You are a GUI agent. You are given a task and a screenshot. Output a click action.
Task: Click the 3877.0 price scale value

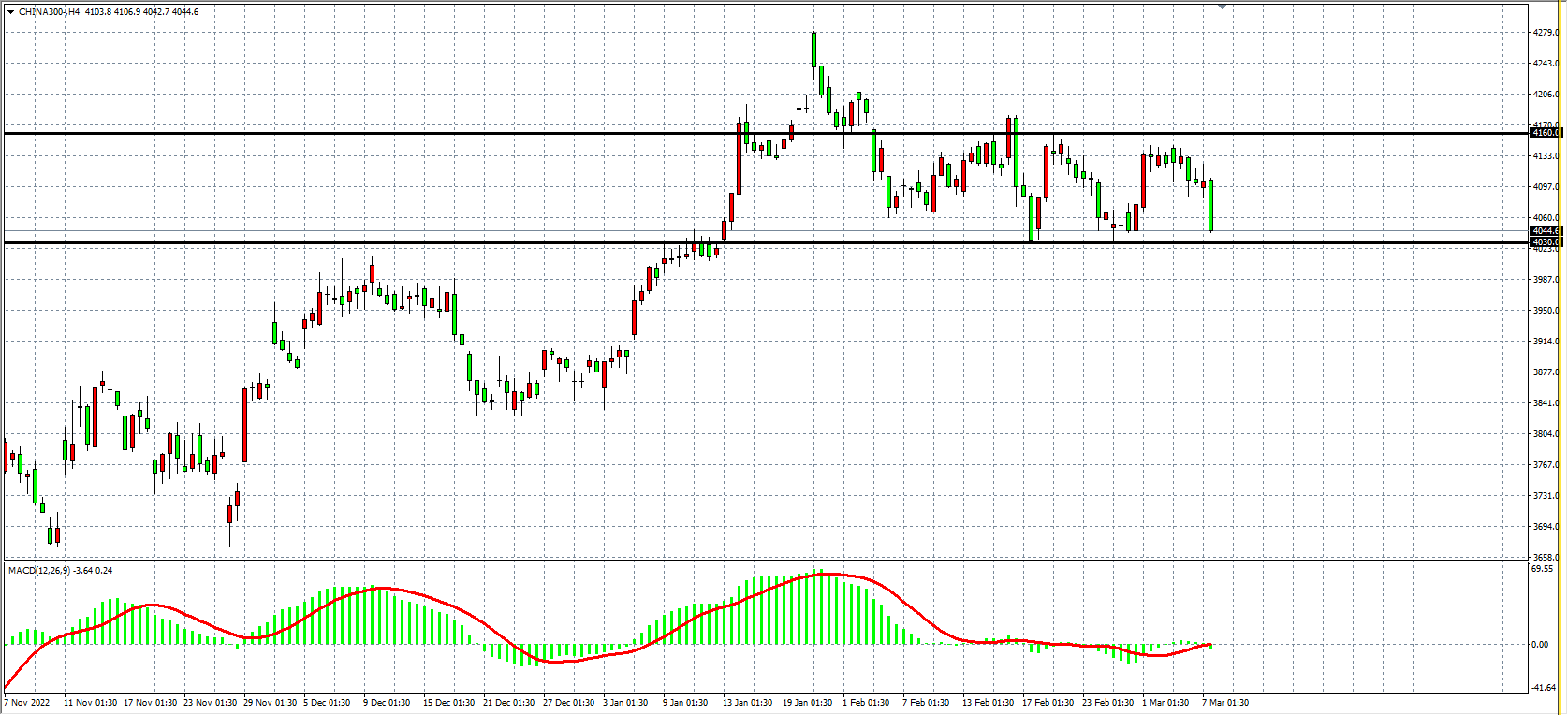pyautogui.click(x=1545, y=372)
